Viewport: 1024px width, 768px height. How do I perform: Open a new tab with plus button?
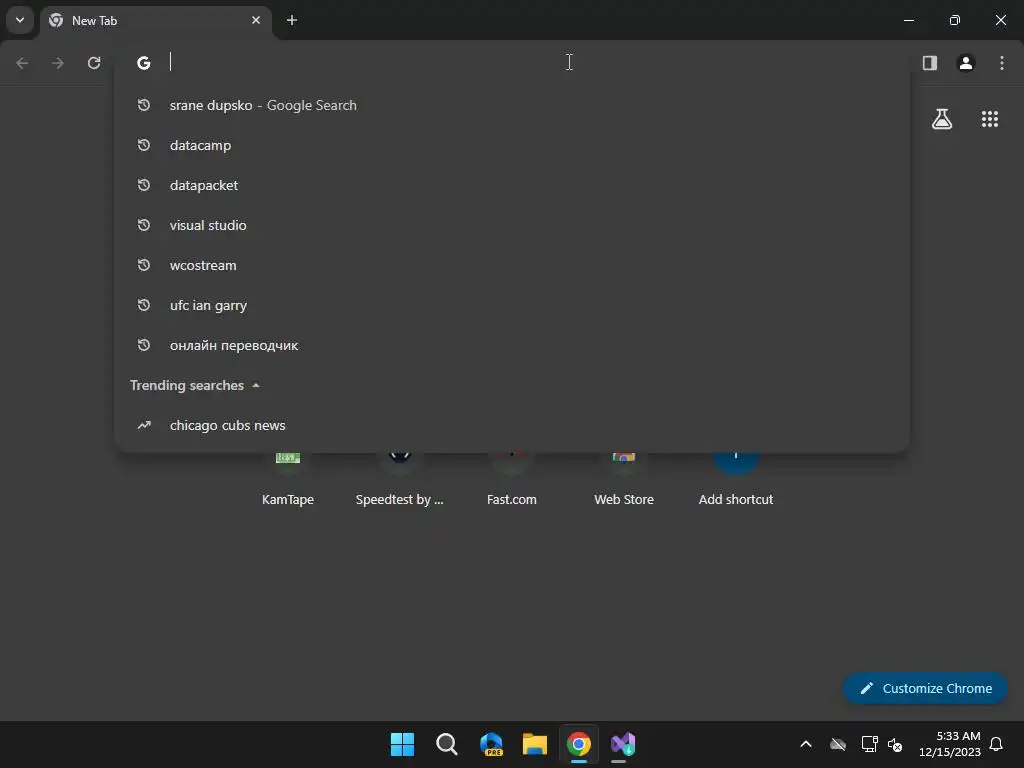(292, 20)
